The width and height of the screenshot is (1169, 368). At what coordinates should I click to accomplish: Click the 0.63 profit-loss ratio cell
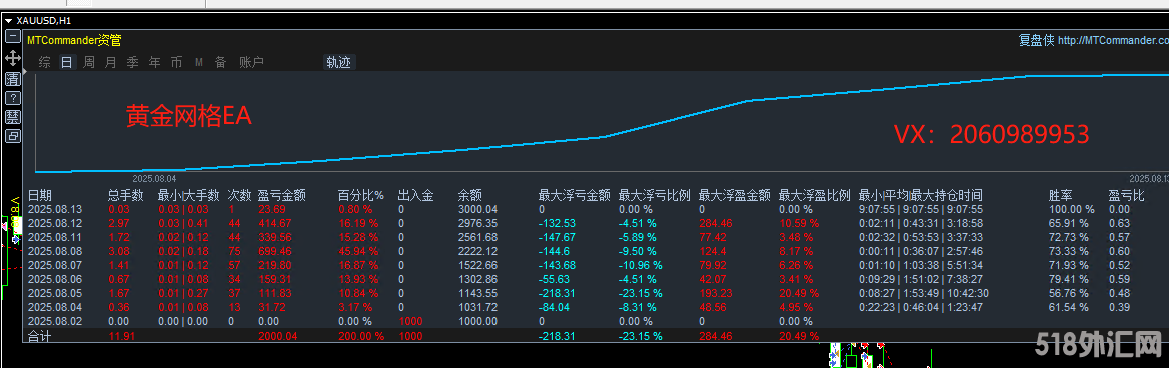(1119, 223)
